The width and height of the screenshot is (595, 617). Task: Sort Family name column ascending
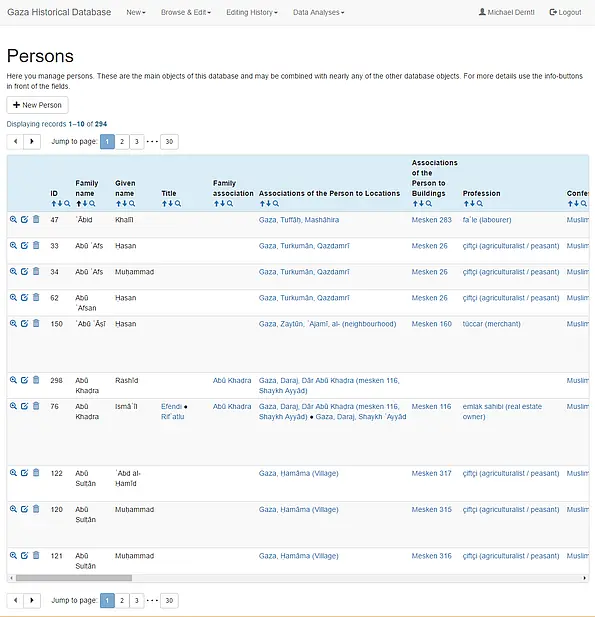point(79,203)
